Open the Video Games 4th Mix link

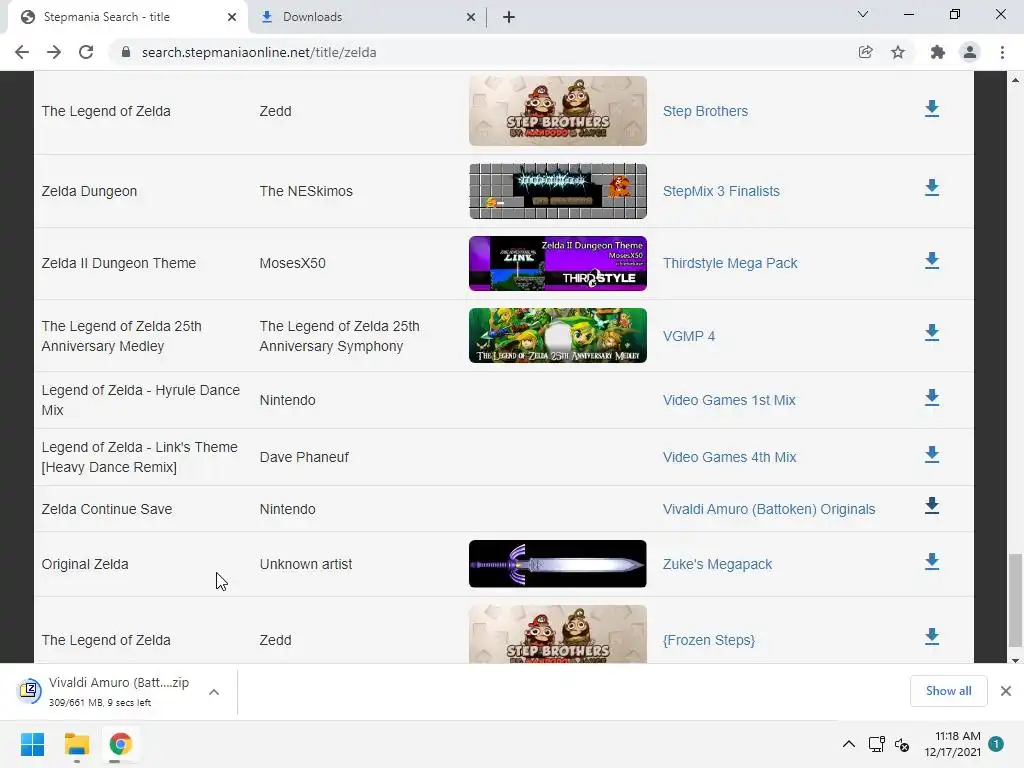click(729, 457)
